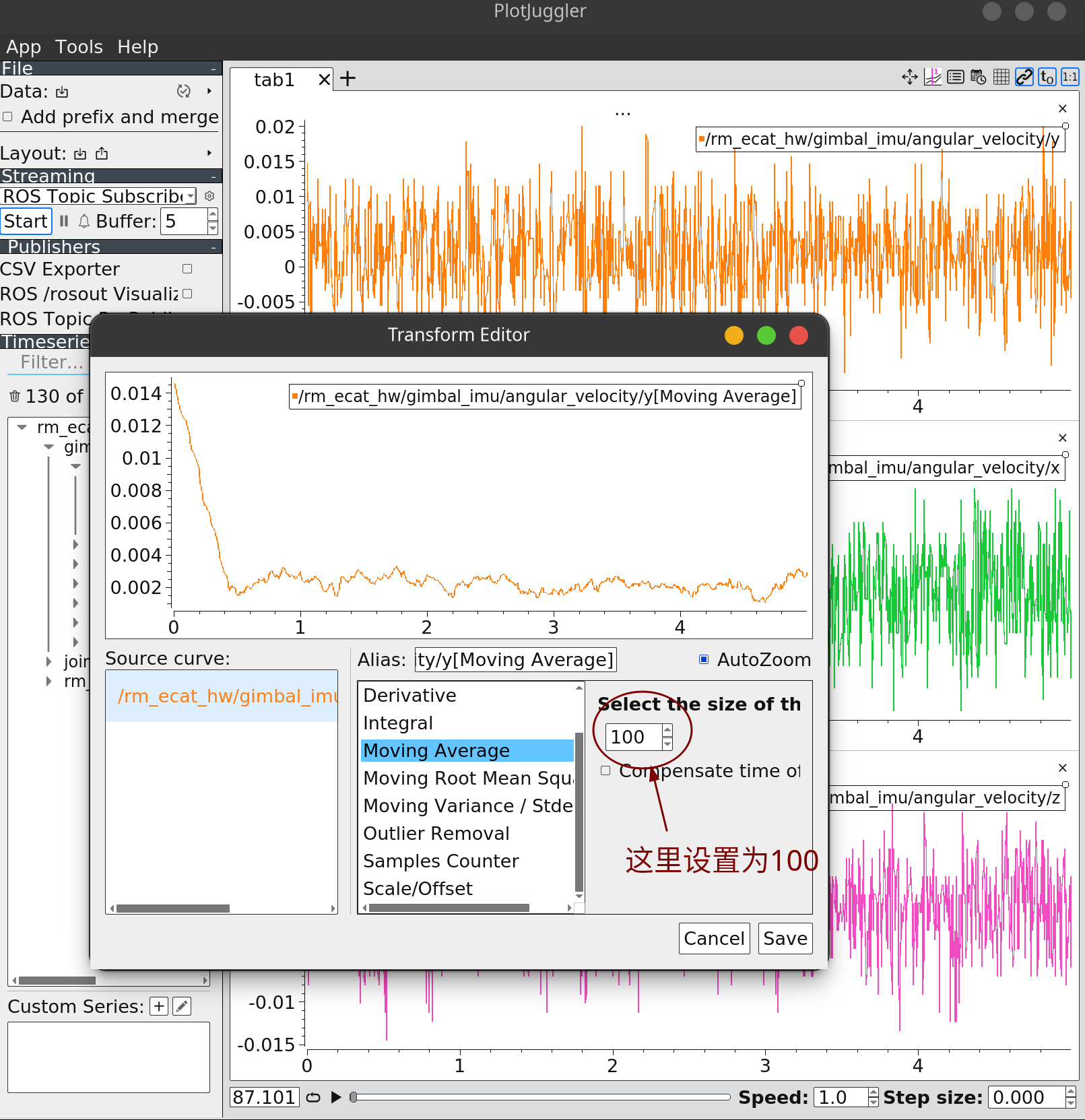1085x1120 pixels.
Task: Expand the joint tree node
Action: [x=48, y=661]
